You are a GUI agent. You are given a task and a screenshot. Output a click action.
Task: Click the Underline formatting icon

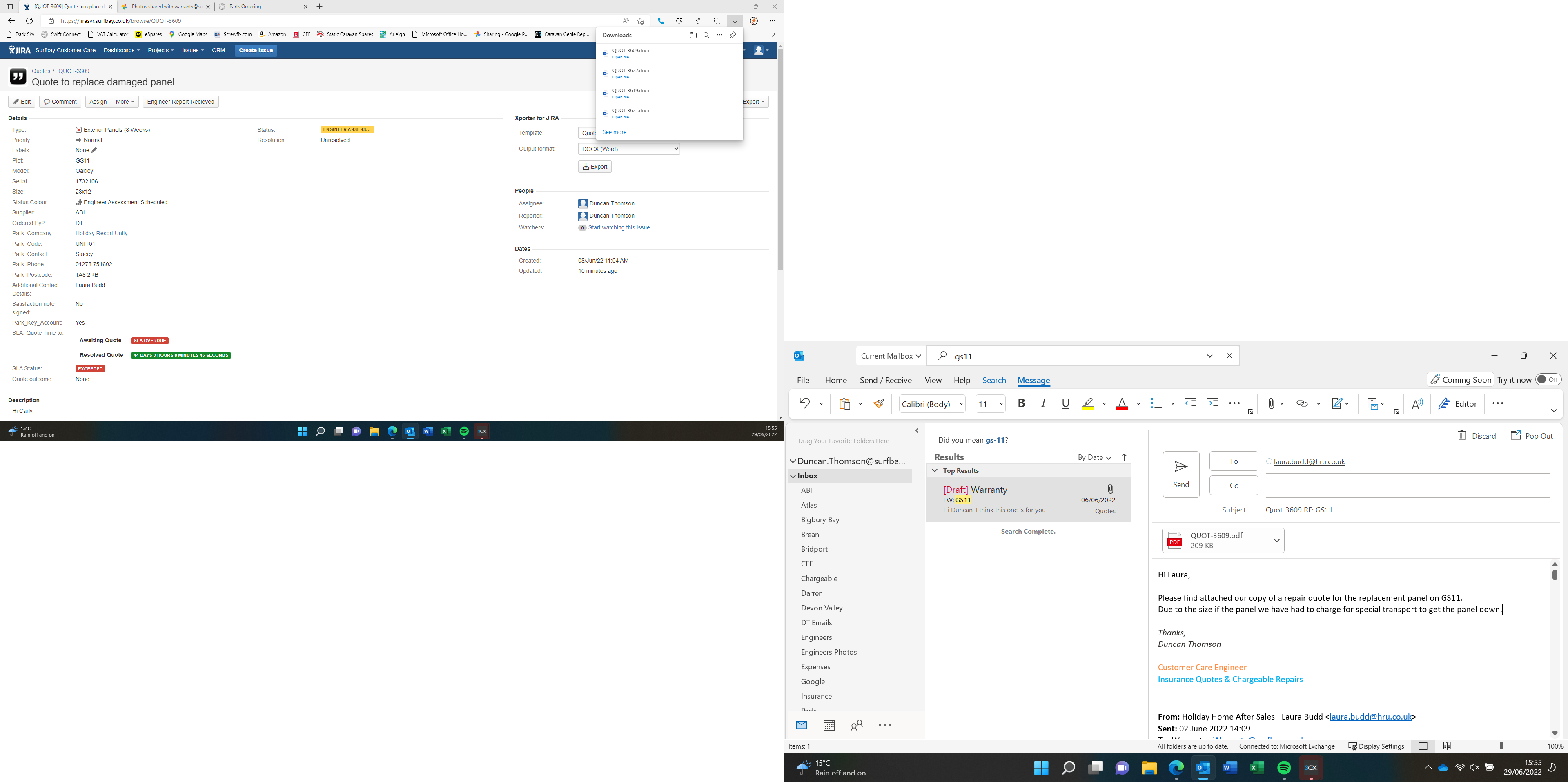point(1065,403)
